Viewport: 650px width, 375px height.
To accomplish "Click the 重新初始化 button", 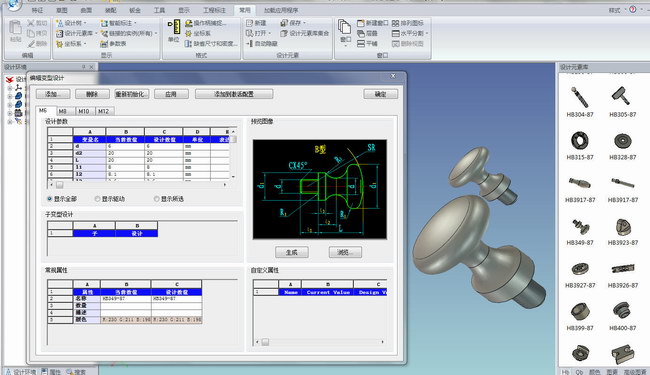I will click(131, 94).
